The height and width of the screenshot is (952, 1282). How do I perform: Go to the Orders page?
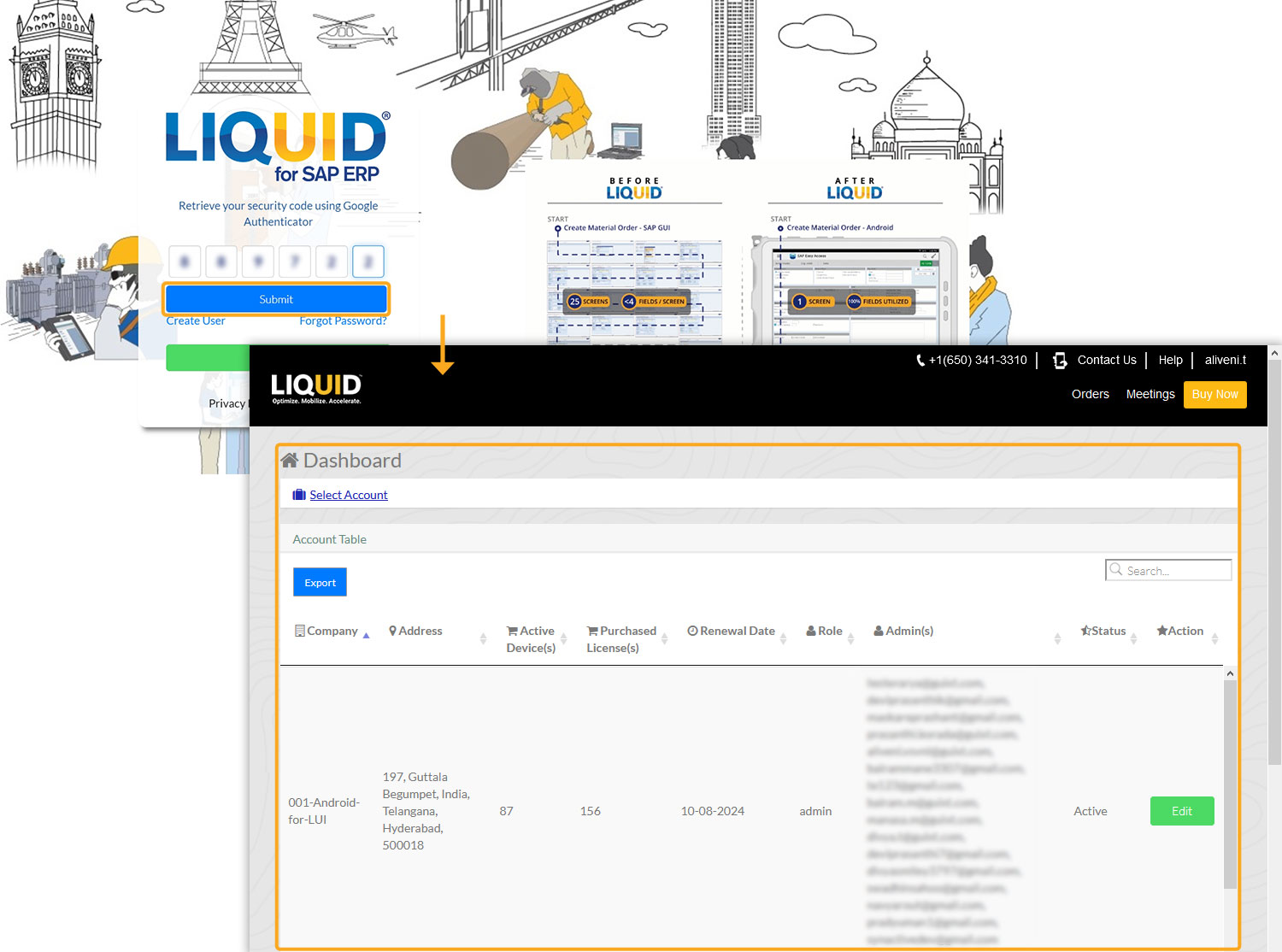pyautogui.click(x=1091, y=394)
